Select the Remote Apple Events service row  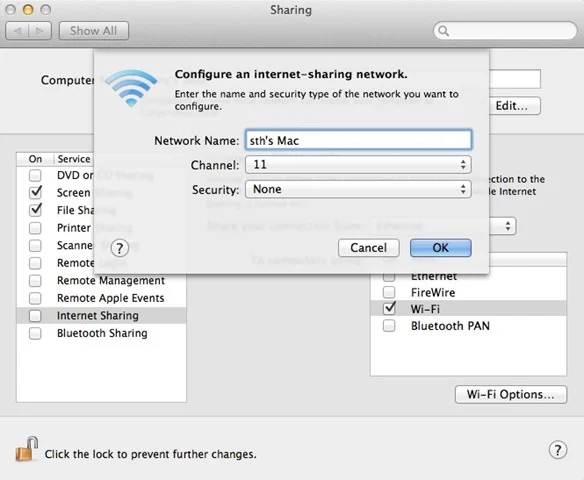tap(101, 298)
